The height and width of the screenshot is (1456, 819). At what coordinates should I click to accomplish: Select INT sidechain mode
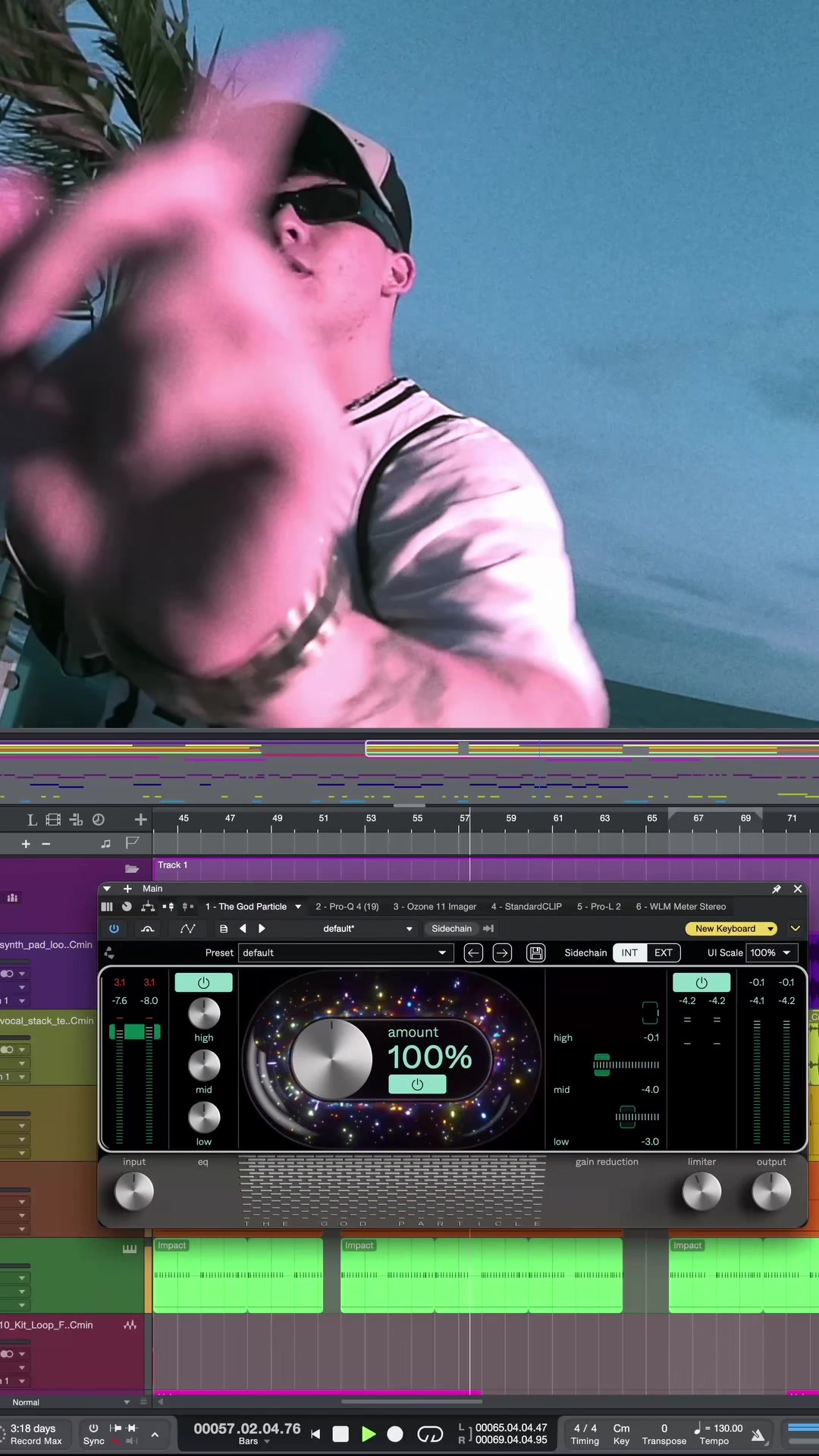click(629, 952)
